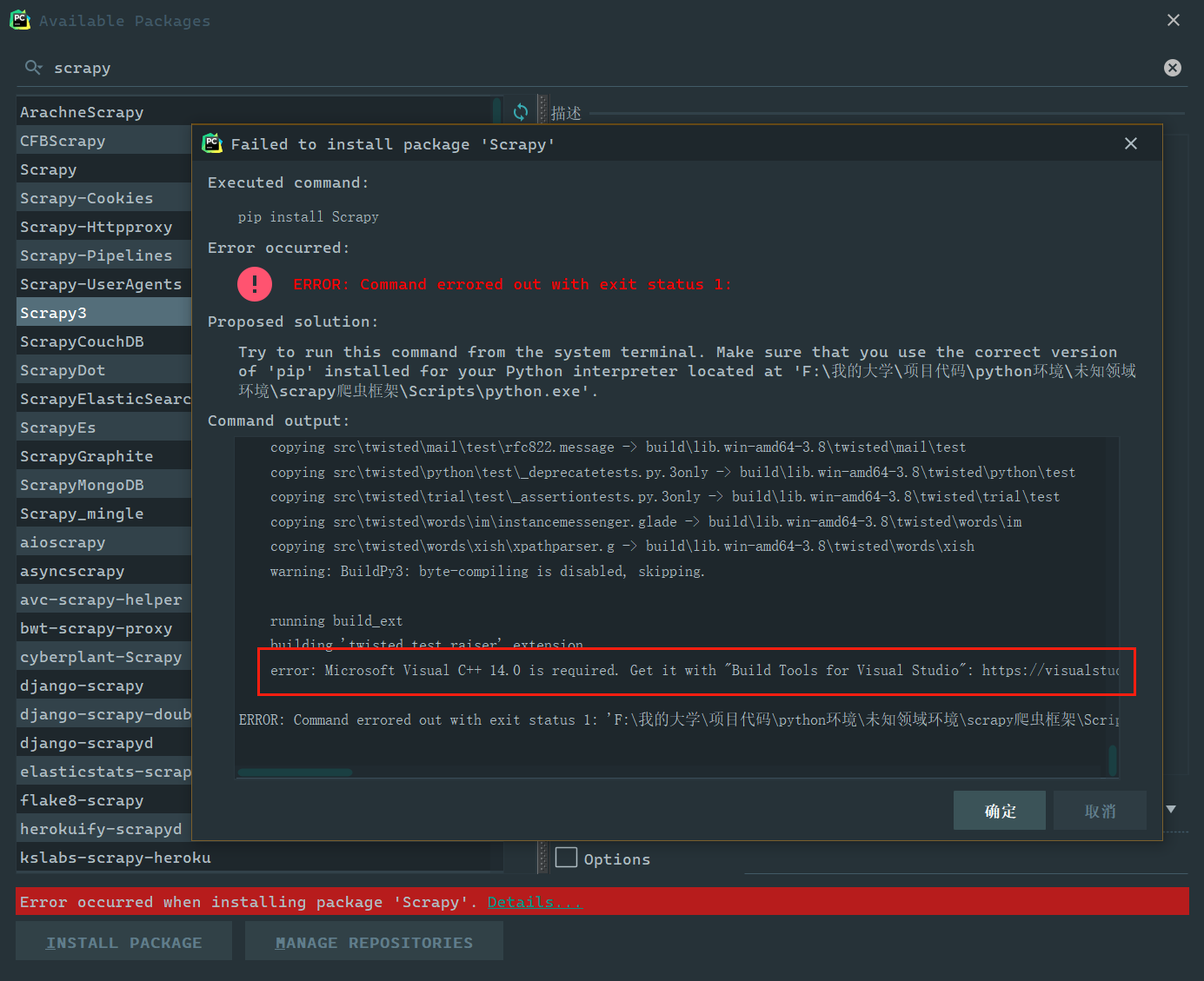The width and height of the screenshot is (1204, 981).
Task: Click the rfc822.message copying output line
Action: (x=618, y=447)
